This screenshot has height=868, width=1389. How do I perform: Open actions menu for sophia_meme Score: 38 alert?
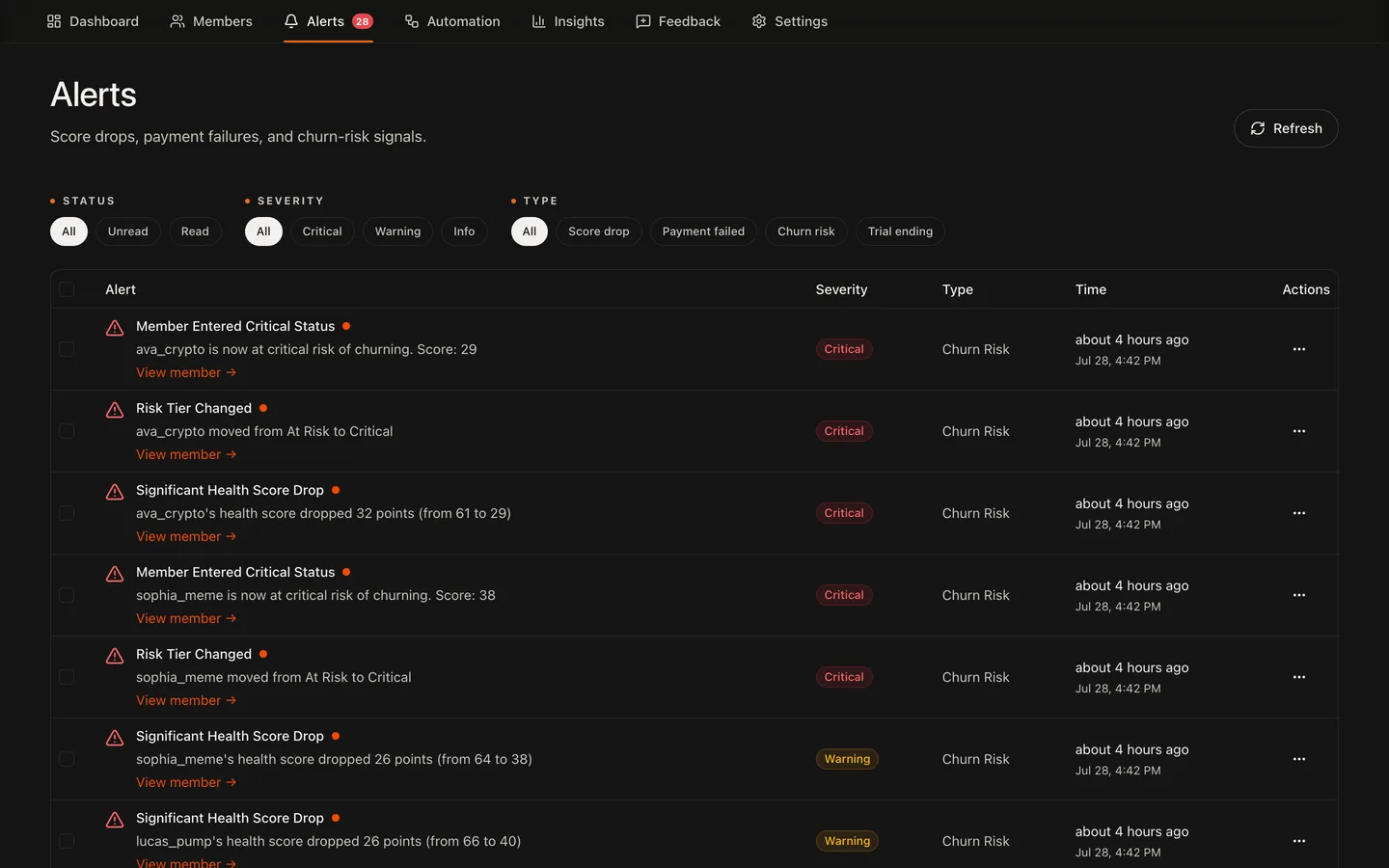pyautogui.click(x=1299, y=595)
